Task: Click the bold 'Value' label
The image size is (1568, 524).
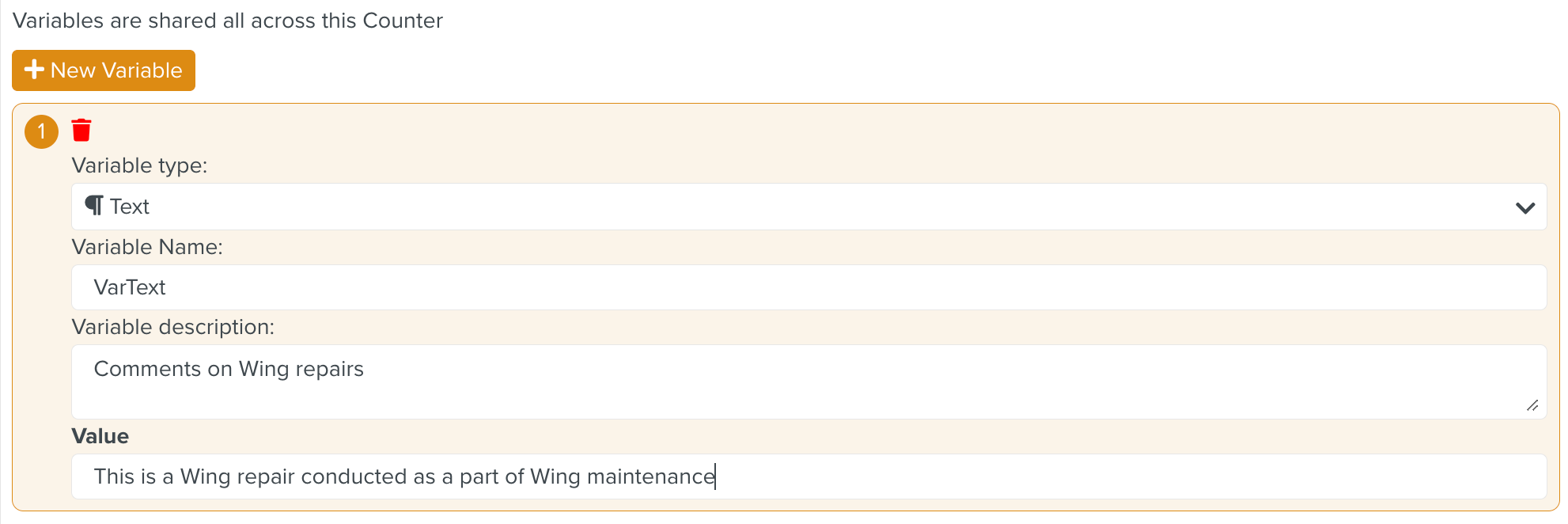Action: pyautogui.click(x=100, y=436)
